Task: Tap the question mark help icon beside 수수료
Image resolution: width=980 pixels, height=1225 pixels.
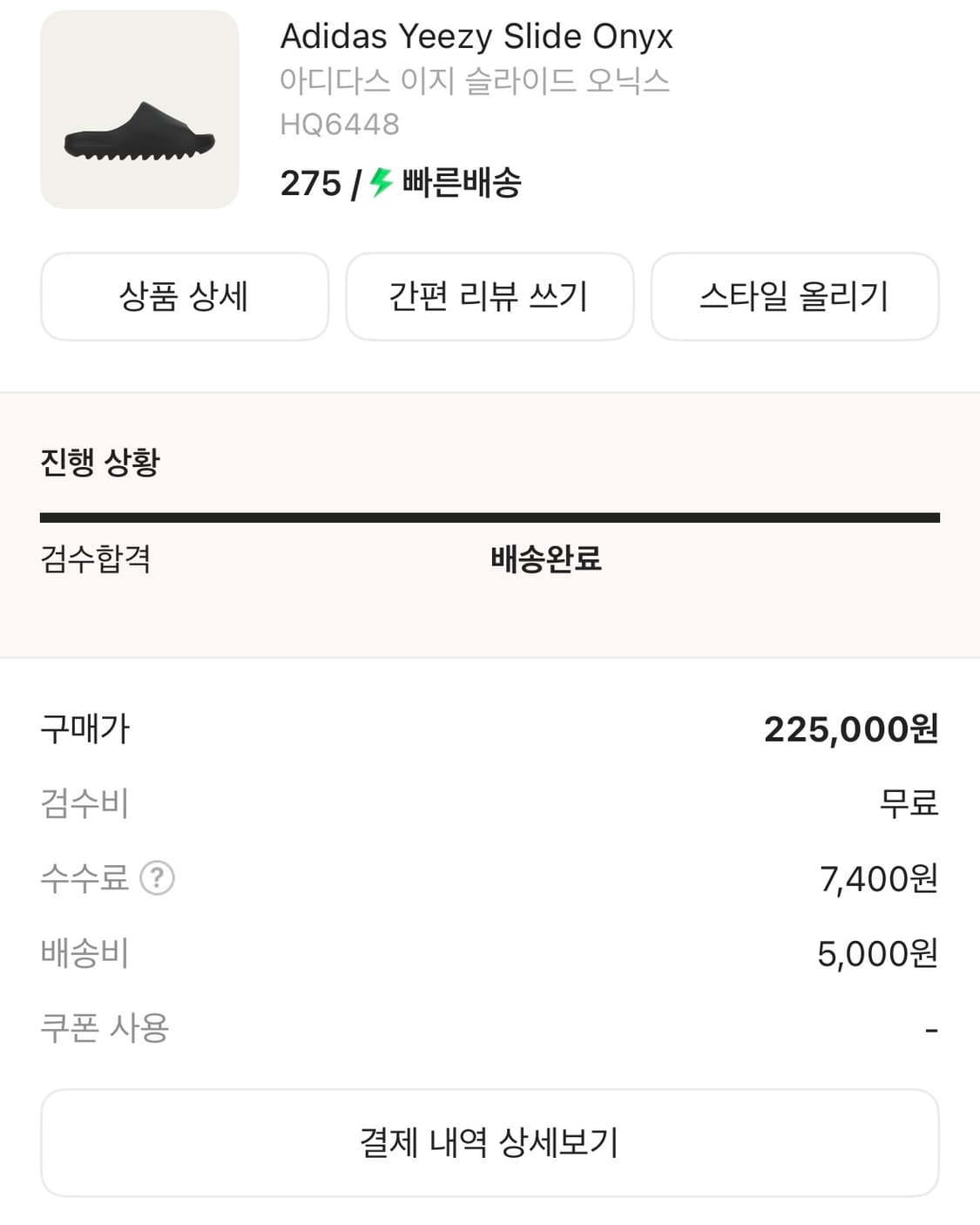Action: pyautogui.click(x=157, y=878)
